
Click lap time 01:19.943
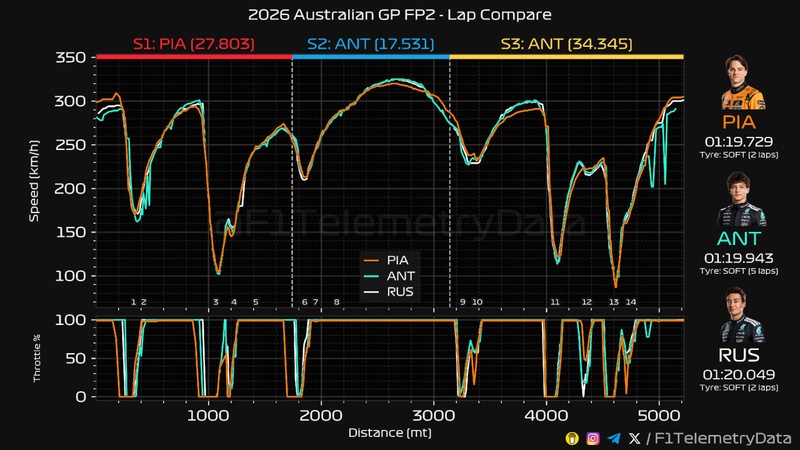click(x=739, y=258)
